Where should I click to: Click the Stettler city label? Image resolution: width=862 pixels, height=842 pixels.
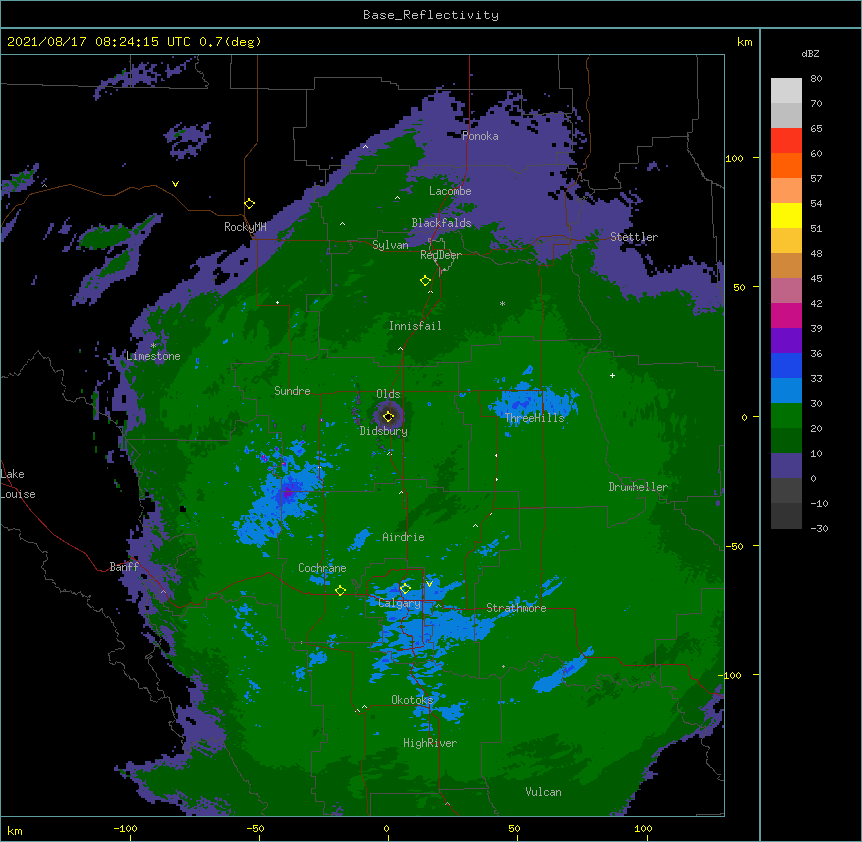coord(634,237)
